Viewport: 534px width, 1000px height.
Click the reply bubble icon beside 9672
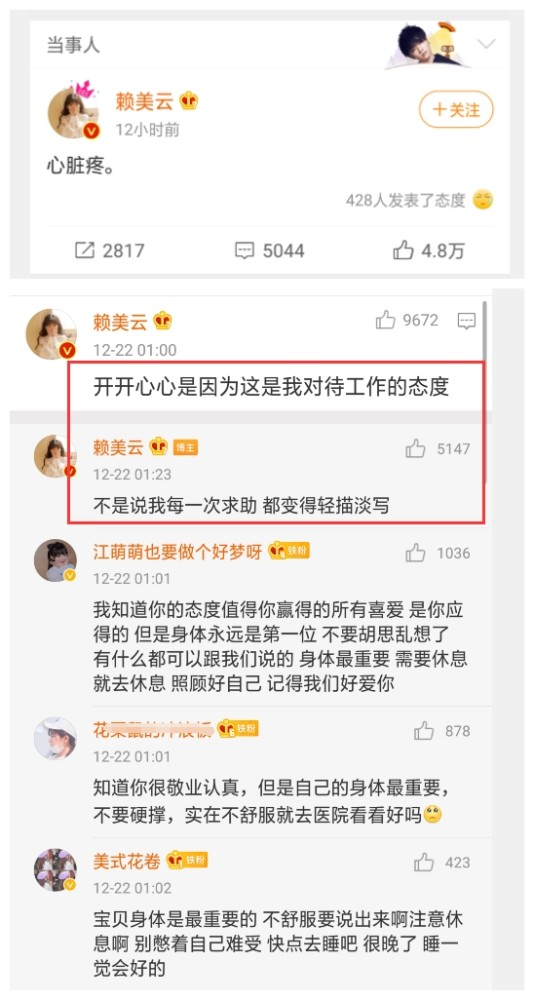pos(467,320)
